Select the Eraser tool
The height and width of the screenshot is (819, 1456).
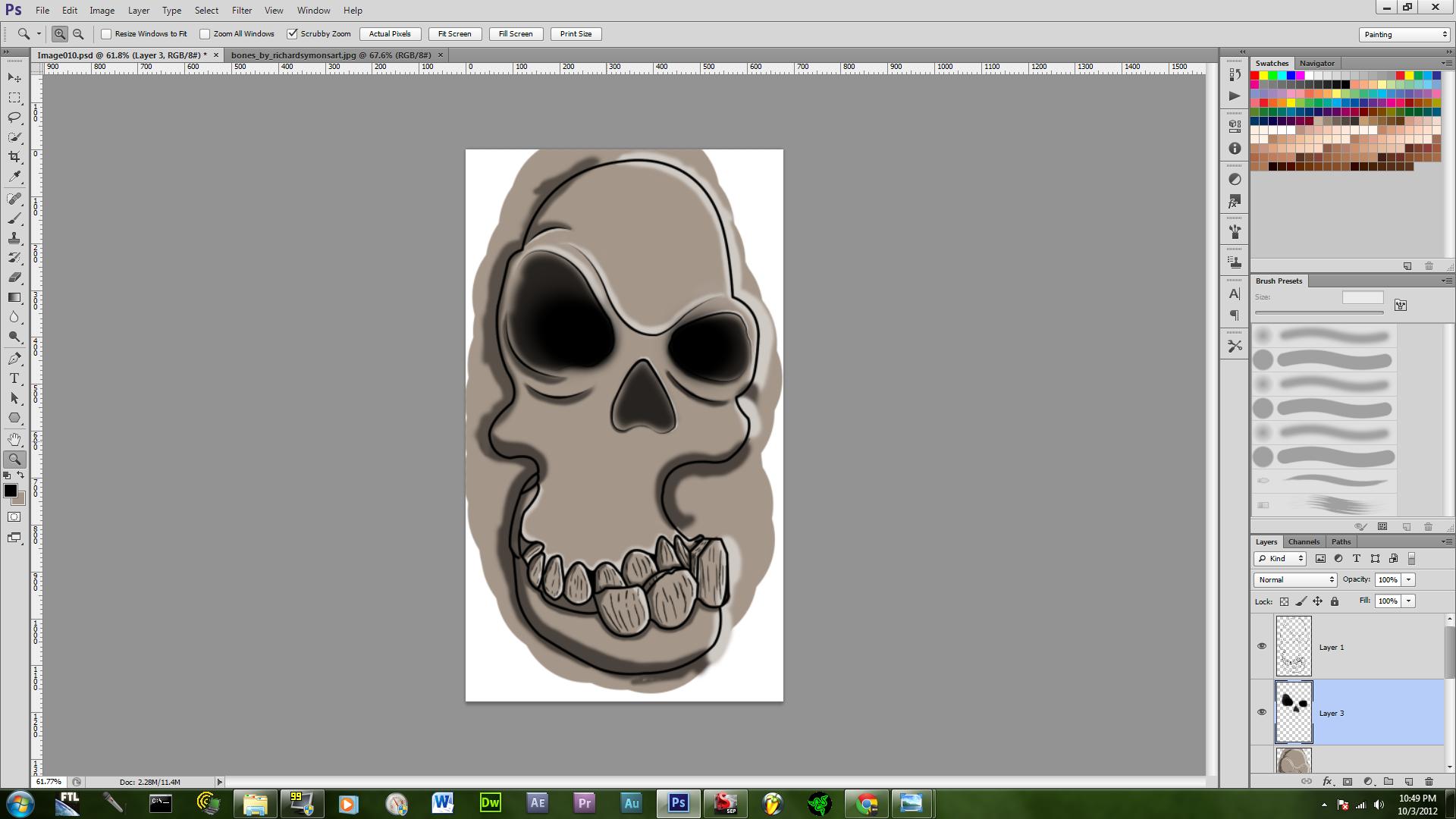coord(14,278)
